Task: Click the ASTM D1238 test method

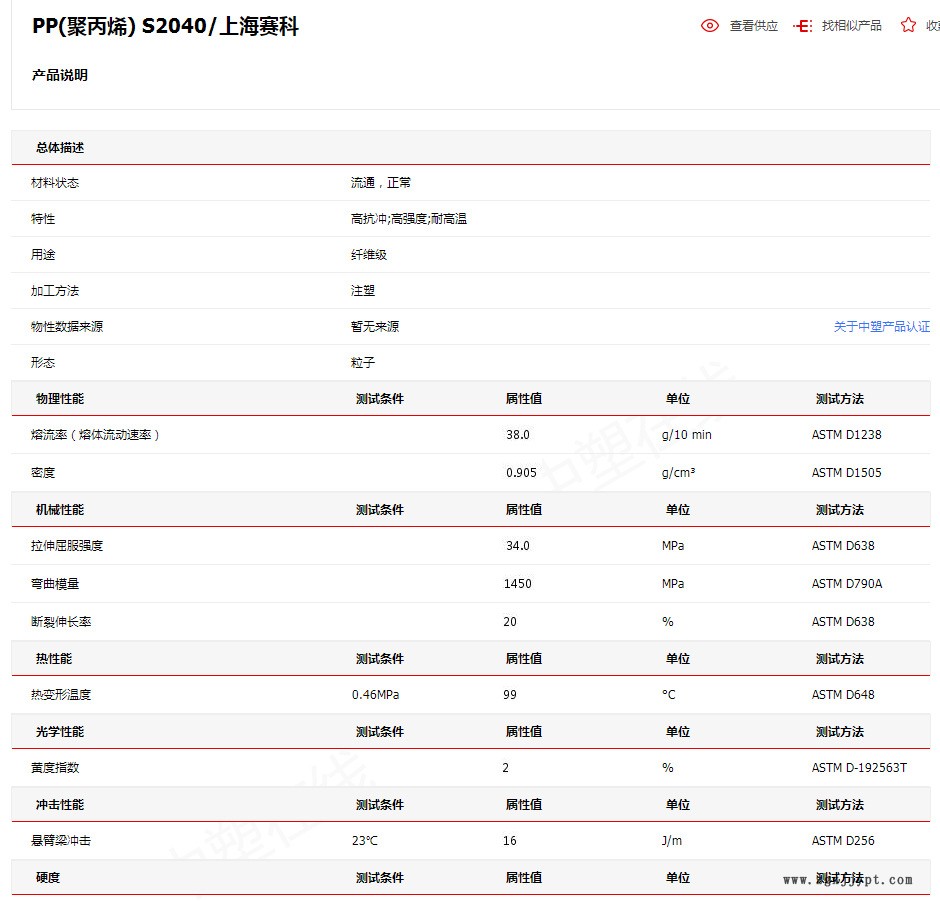Action: [846, 435]
